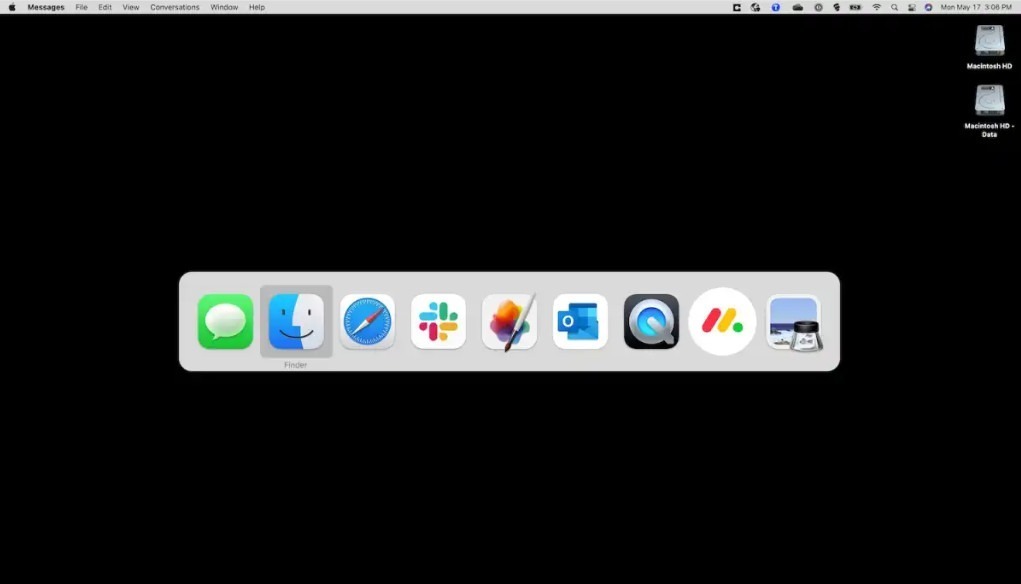Open the Messages application menu
The image size is (1021, 584).
coord(46,7)
